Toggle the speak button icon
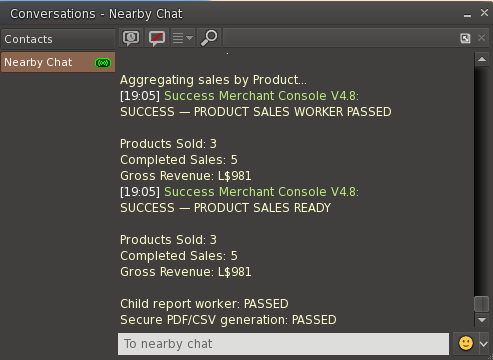 (x=157, y=38)
